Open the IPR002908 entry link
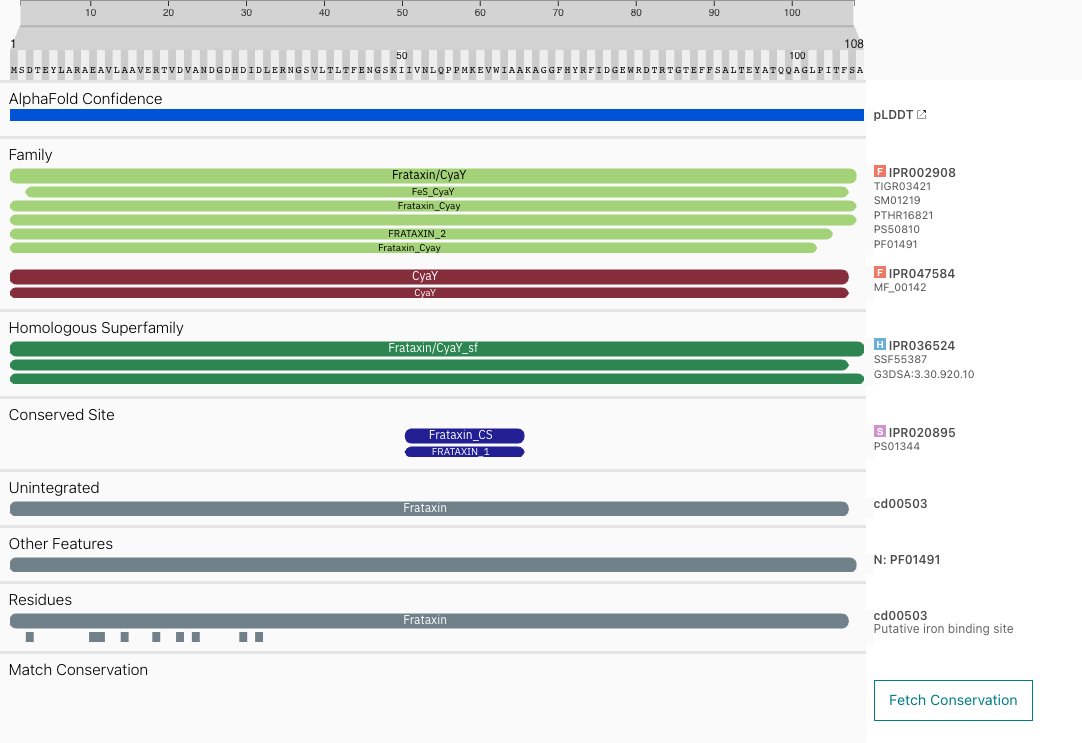Screen dimensions: 1082x743 coord(922,172)
